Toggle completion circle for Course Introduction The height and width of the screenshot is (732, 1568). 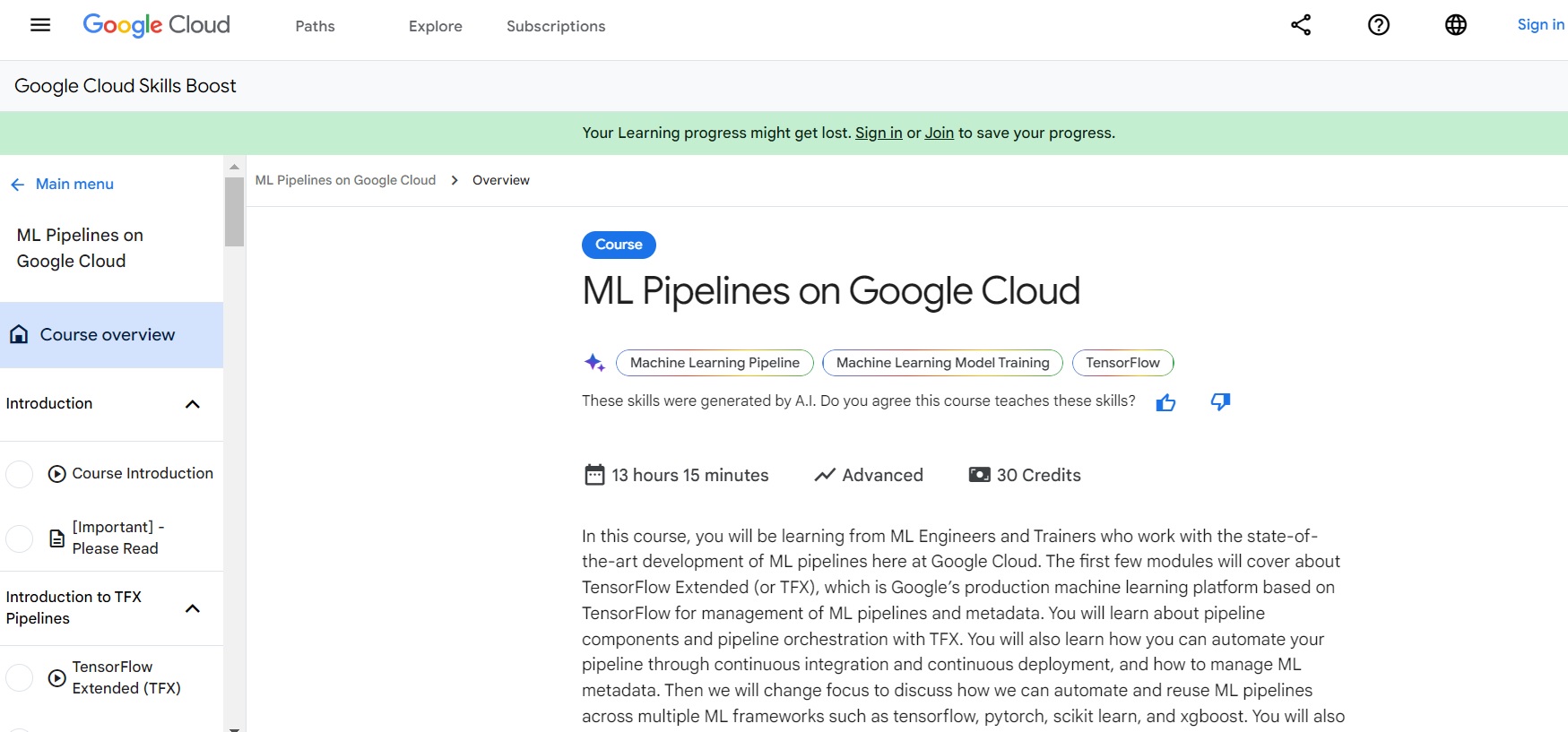tap(19, 474)
